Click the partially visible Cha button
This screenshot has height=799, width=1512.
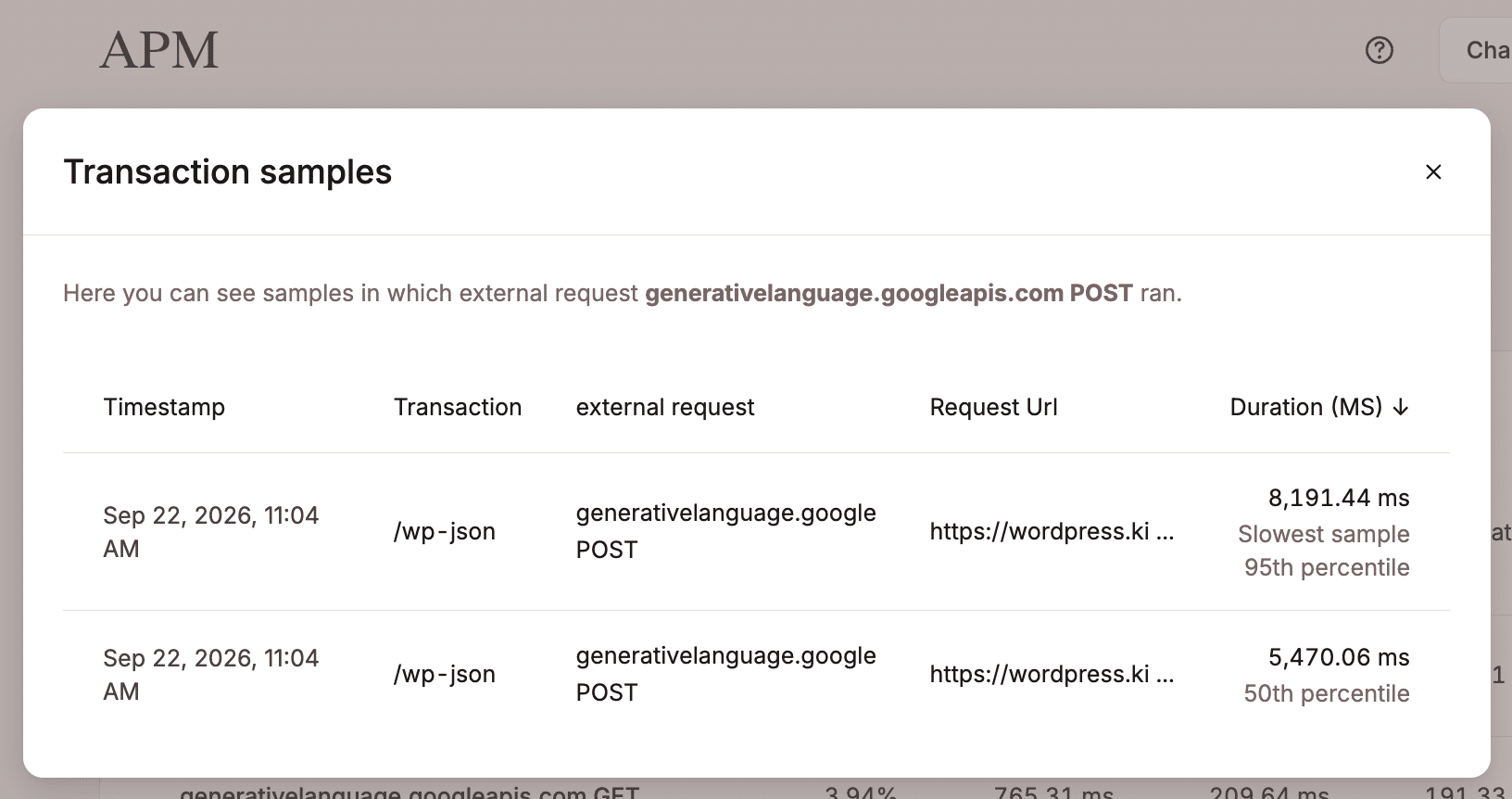(x=1476, y=50)
